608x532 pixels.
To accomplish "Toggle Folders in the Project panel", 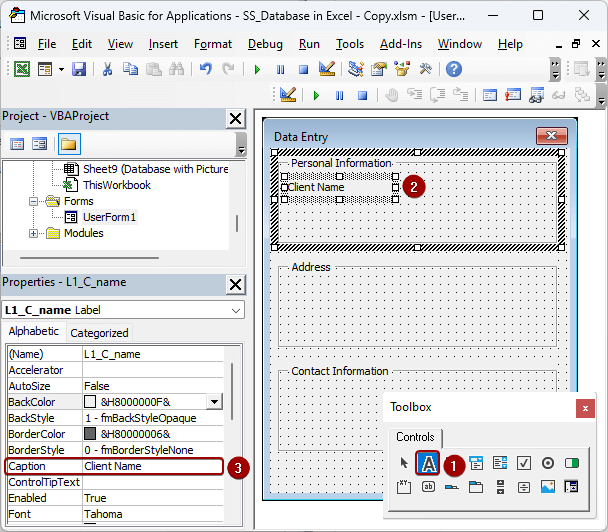I will click(x=69, y=144).
